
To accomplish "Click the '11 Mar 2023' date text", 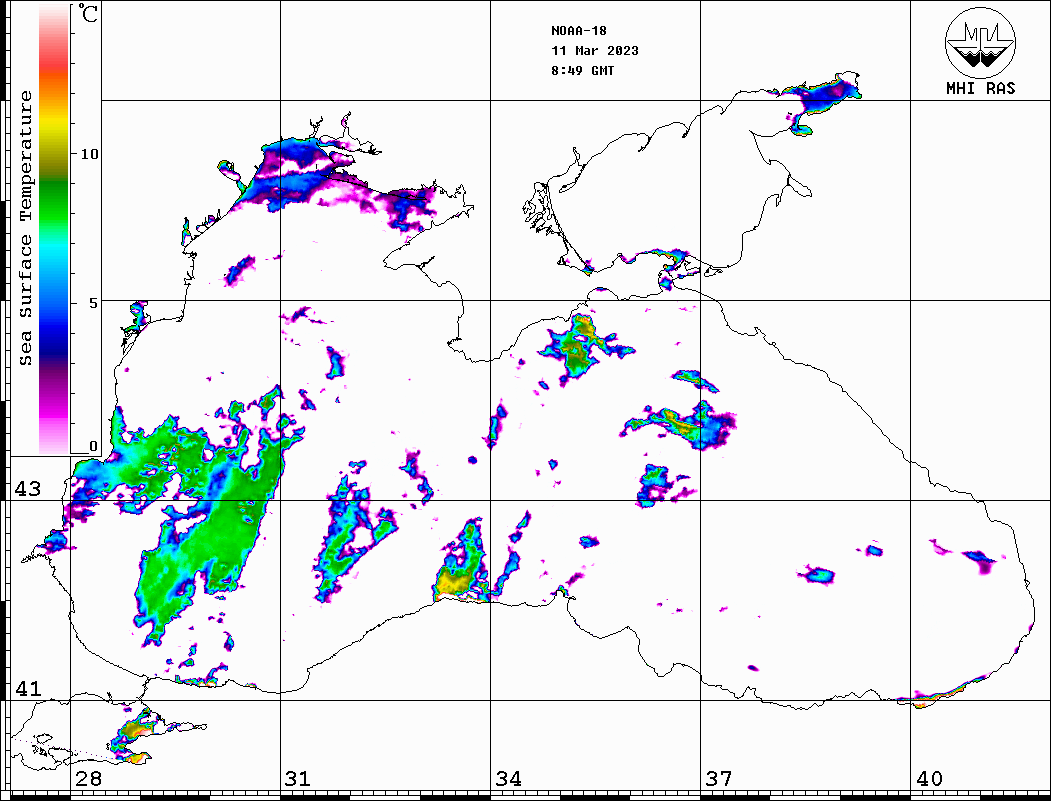I will pos(595,51).
